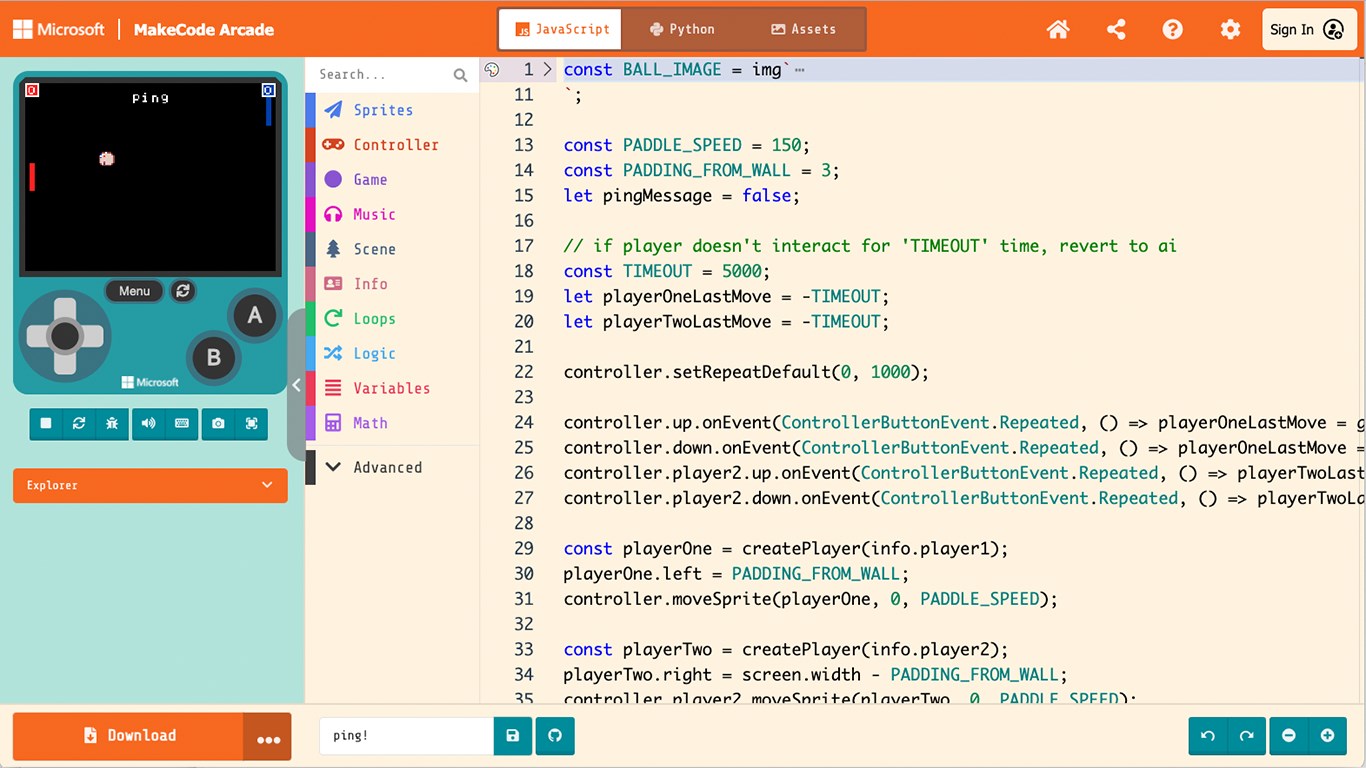Zoom in the code editor
The width and height of the screenshot is (1366, 768).
click(x=1327, y=736)
